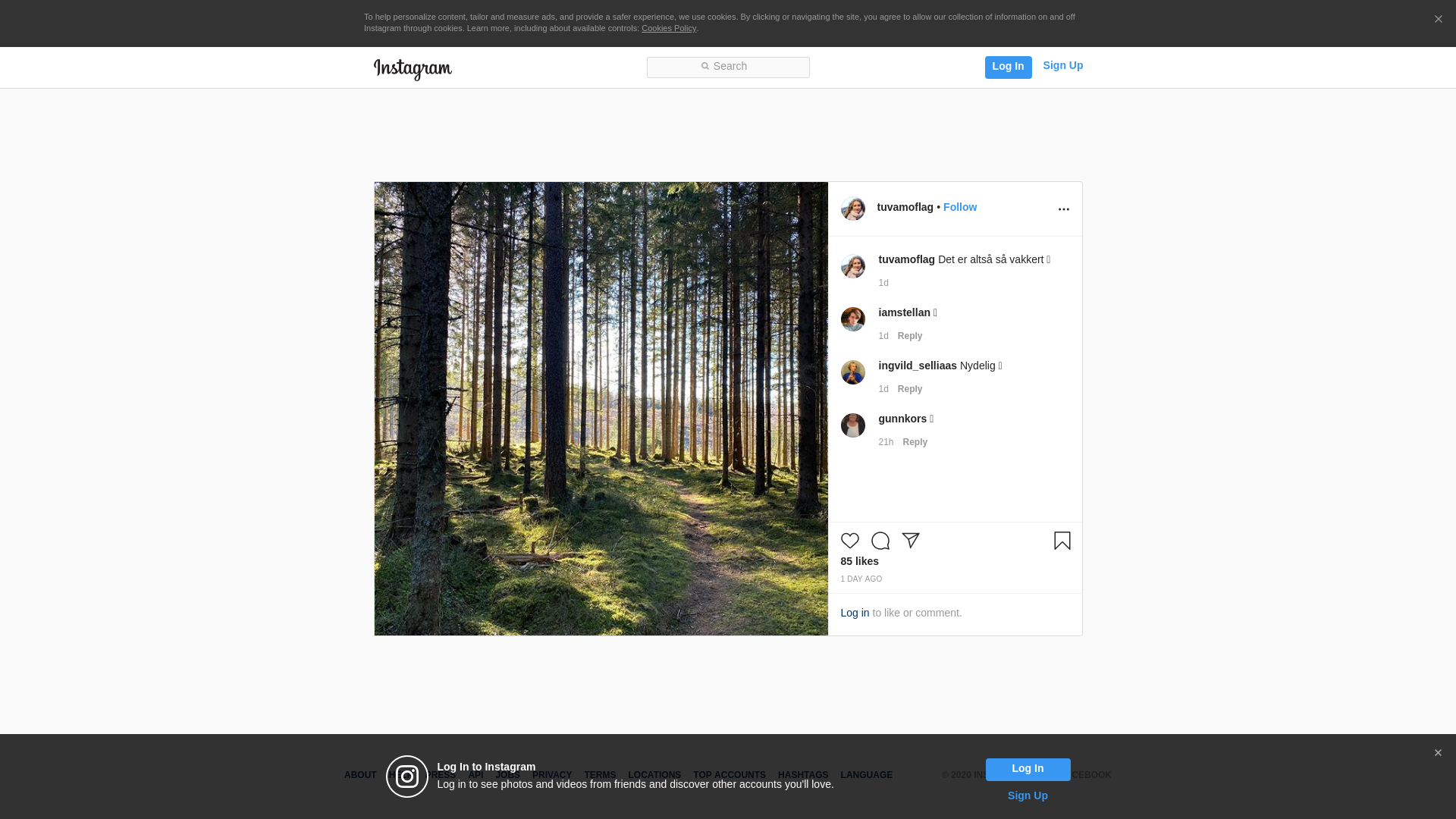Open the Language selector in footer
Screen dimensions: 1456x819
tap(866, 775)
